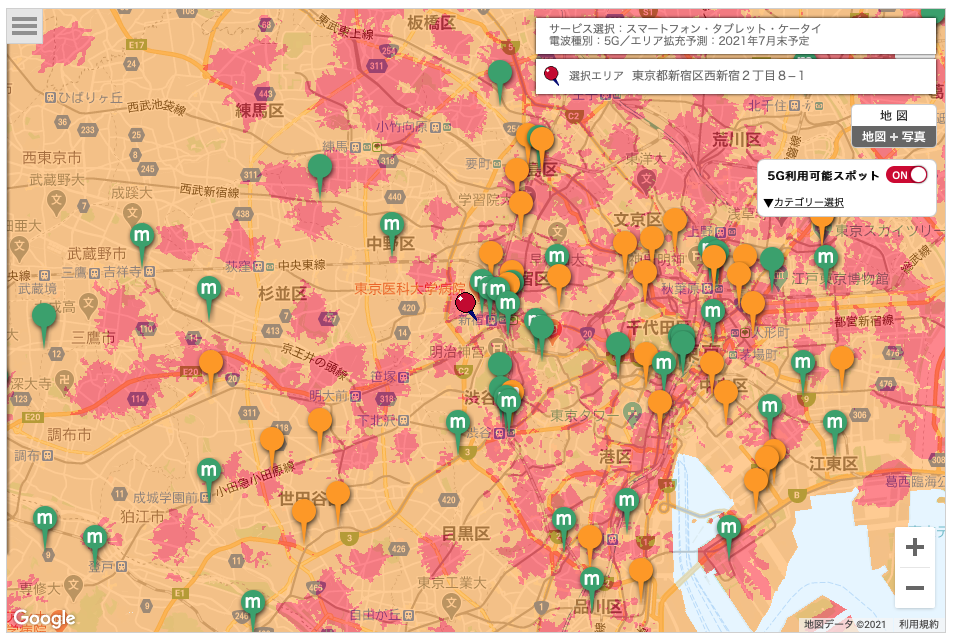954x640 pixels.
Task: Click the orange pin near 調布 E20 road
Action: click(x=211, y=366)
